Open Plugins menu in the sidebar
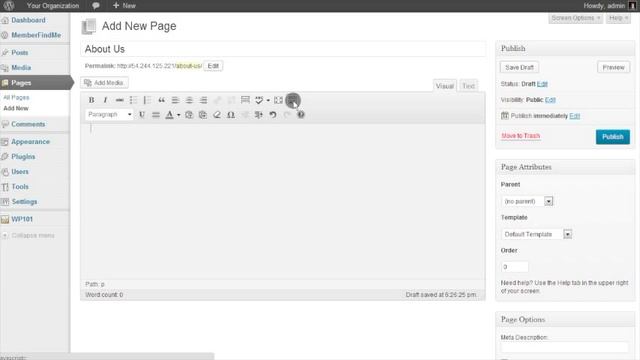The height and width of the screenshot is (360, 640). click(x=23, y=157)
